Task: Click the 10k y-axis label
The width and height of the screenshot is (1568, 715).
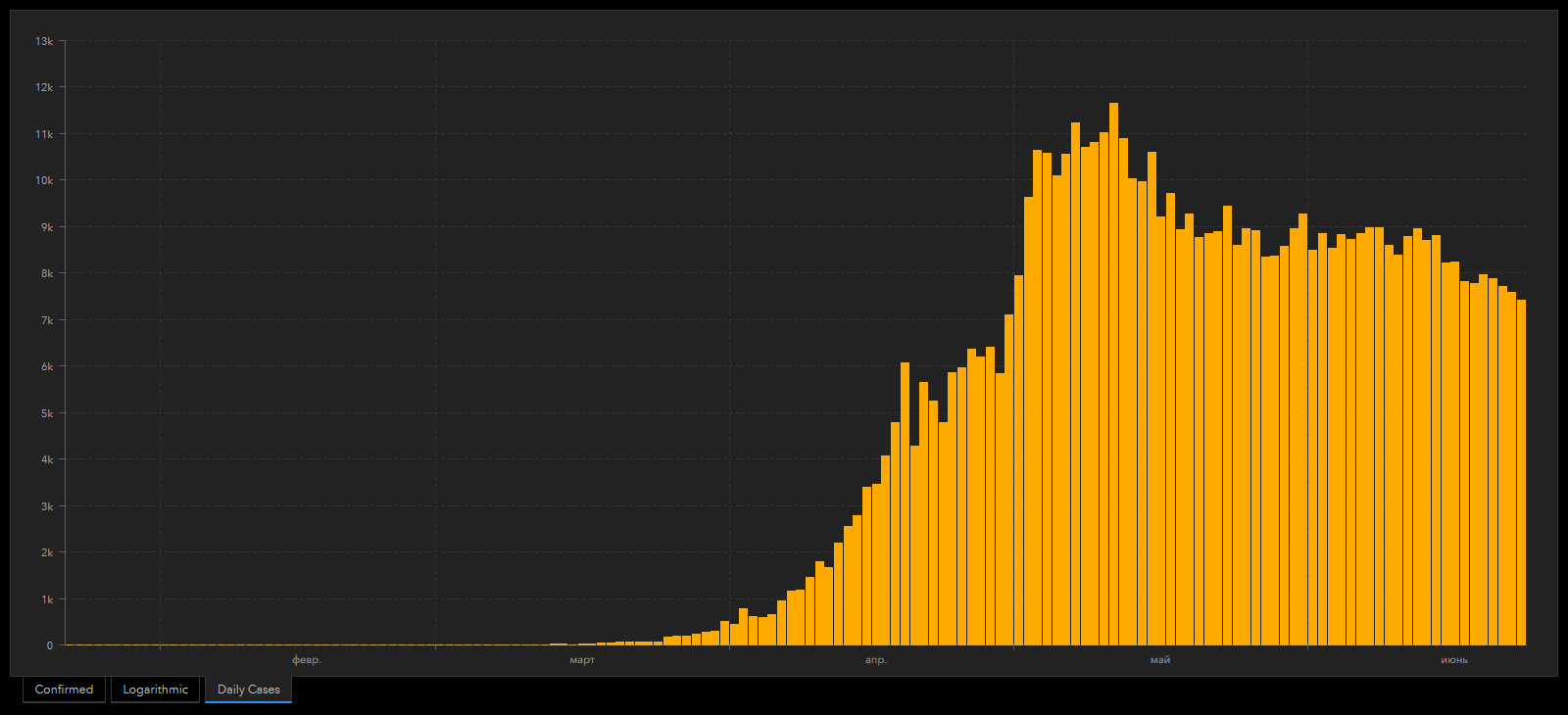Action: (x=44, y=180)
